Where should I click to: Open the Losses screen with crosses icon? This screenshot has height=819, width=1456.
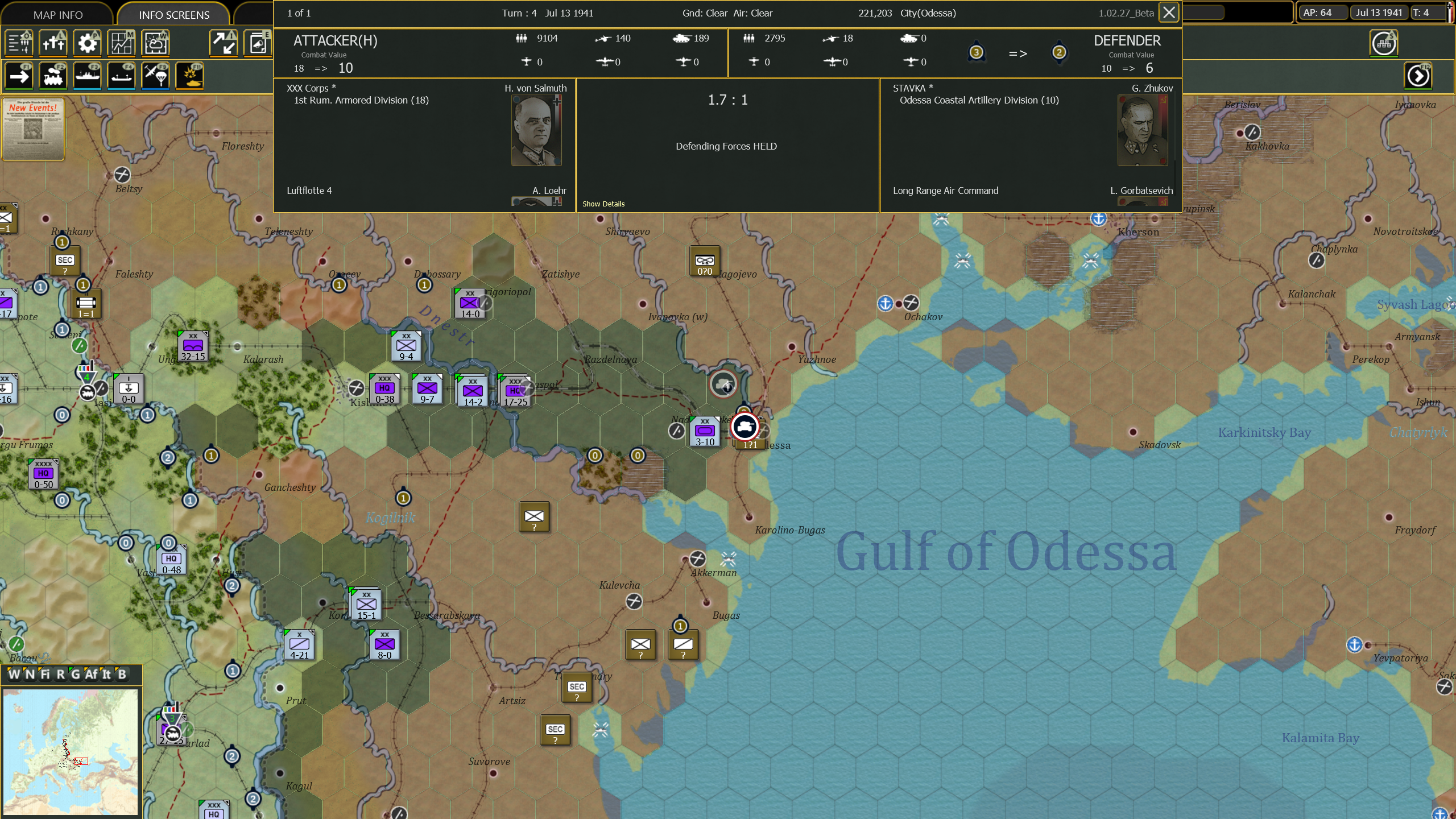[x=53, y=43]
